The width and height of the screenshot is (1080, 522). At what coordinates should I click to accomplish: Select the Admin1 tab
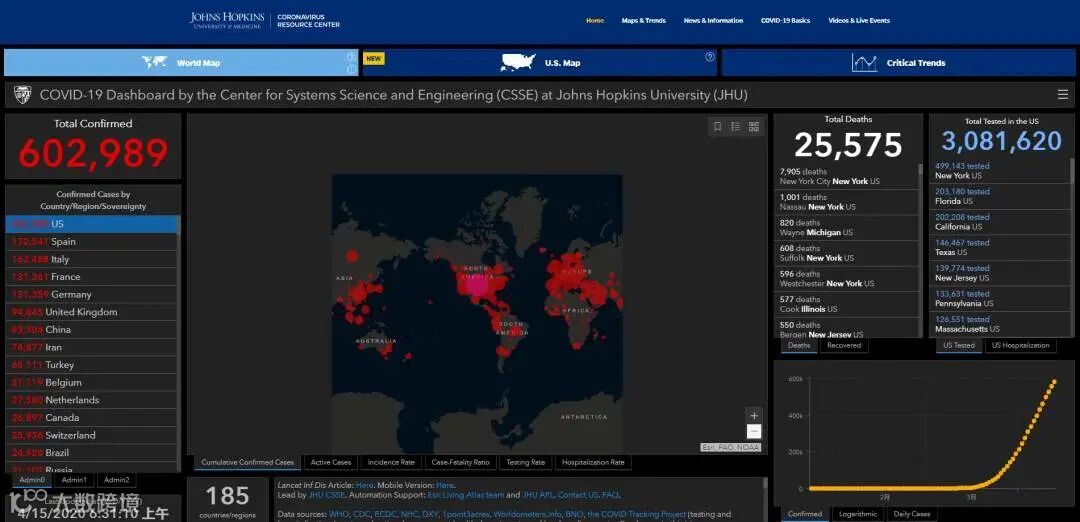click(74, 480)
